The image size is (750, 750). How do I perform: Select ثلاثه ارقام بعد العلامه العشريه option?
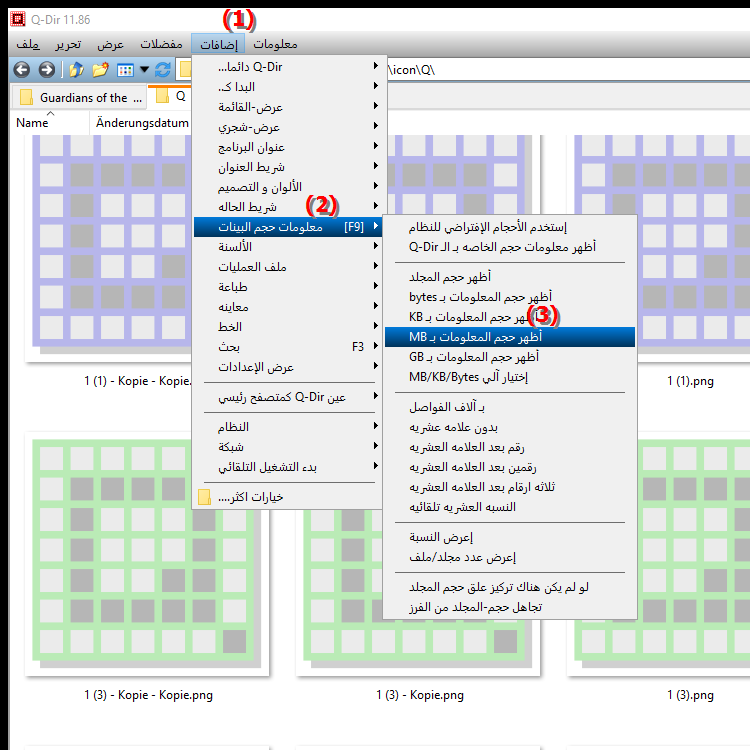(x=510, y=487)
